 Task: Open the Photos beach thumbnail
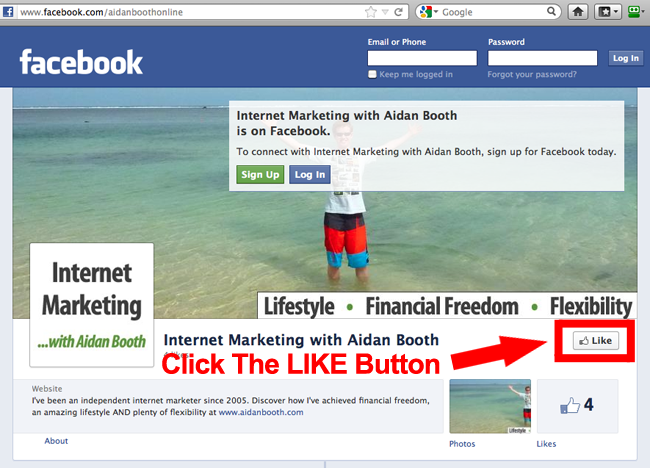[490, 406]
